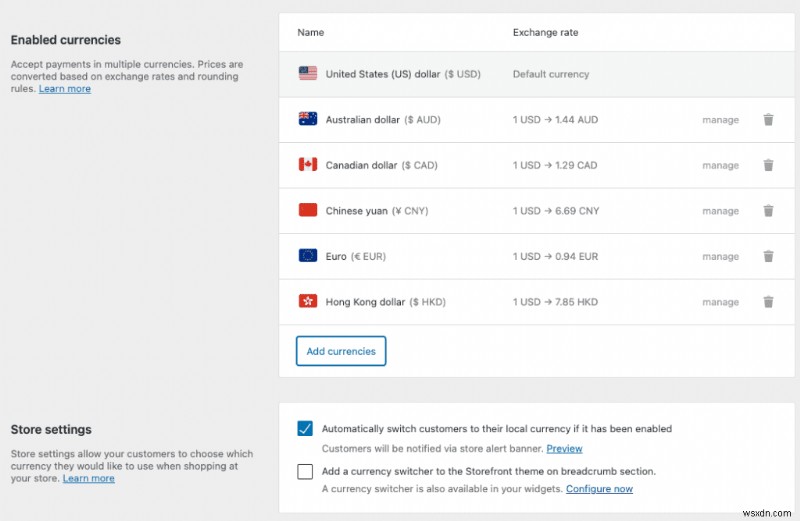Click the Canadian flag icon
Image resolution: width=800 pixels, height=521 pixels.
(308, 165)
